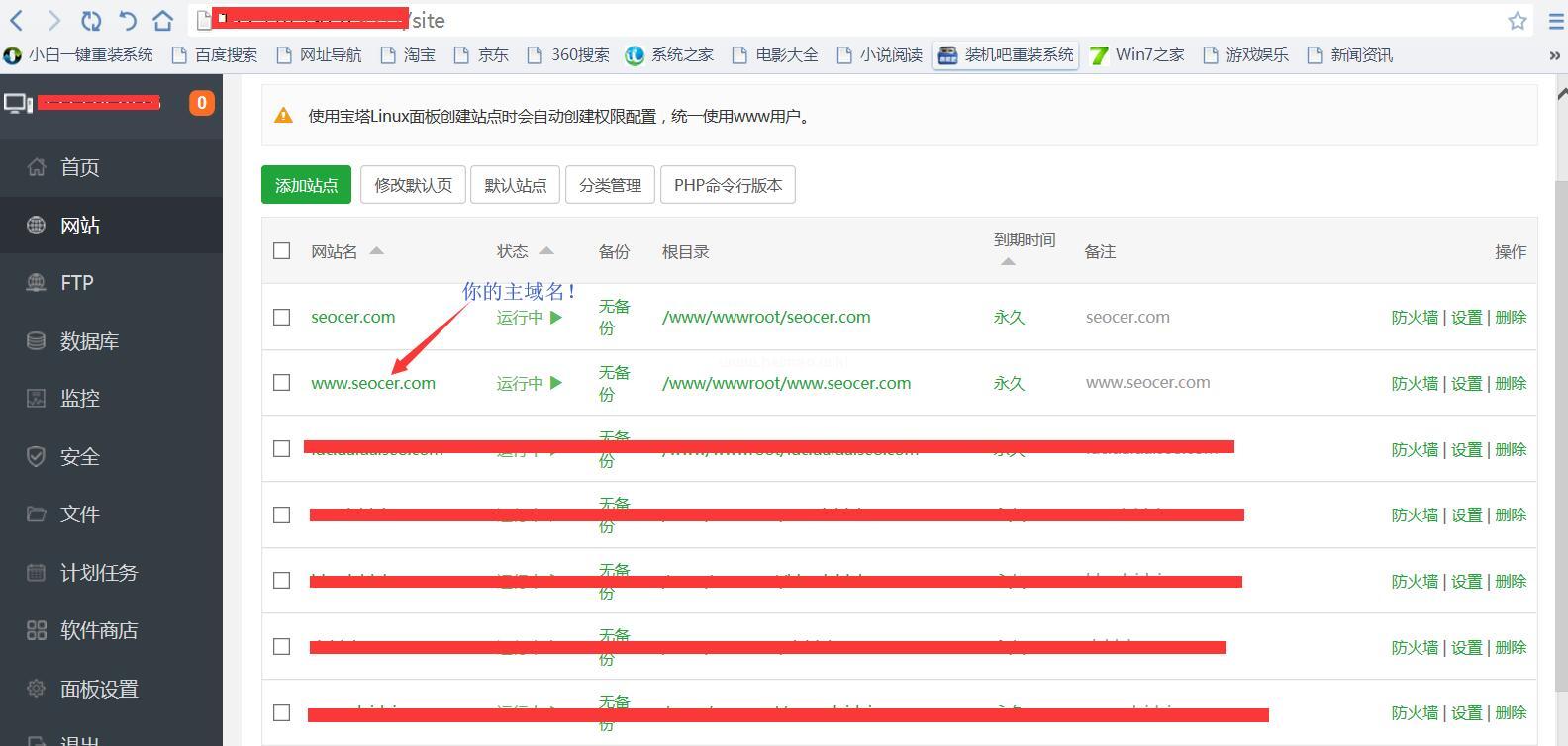
Task: Open the 监控 monitoring sidebar item
Action: (x=79, y=399)
